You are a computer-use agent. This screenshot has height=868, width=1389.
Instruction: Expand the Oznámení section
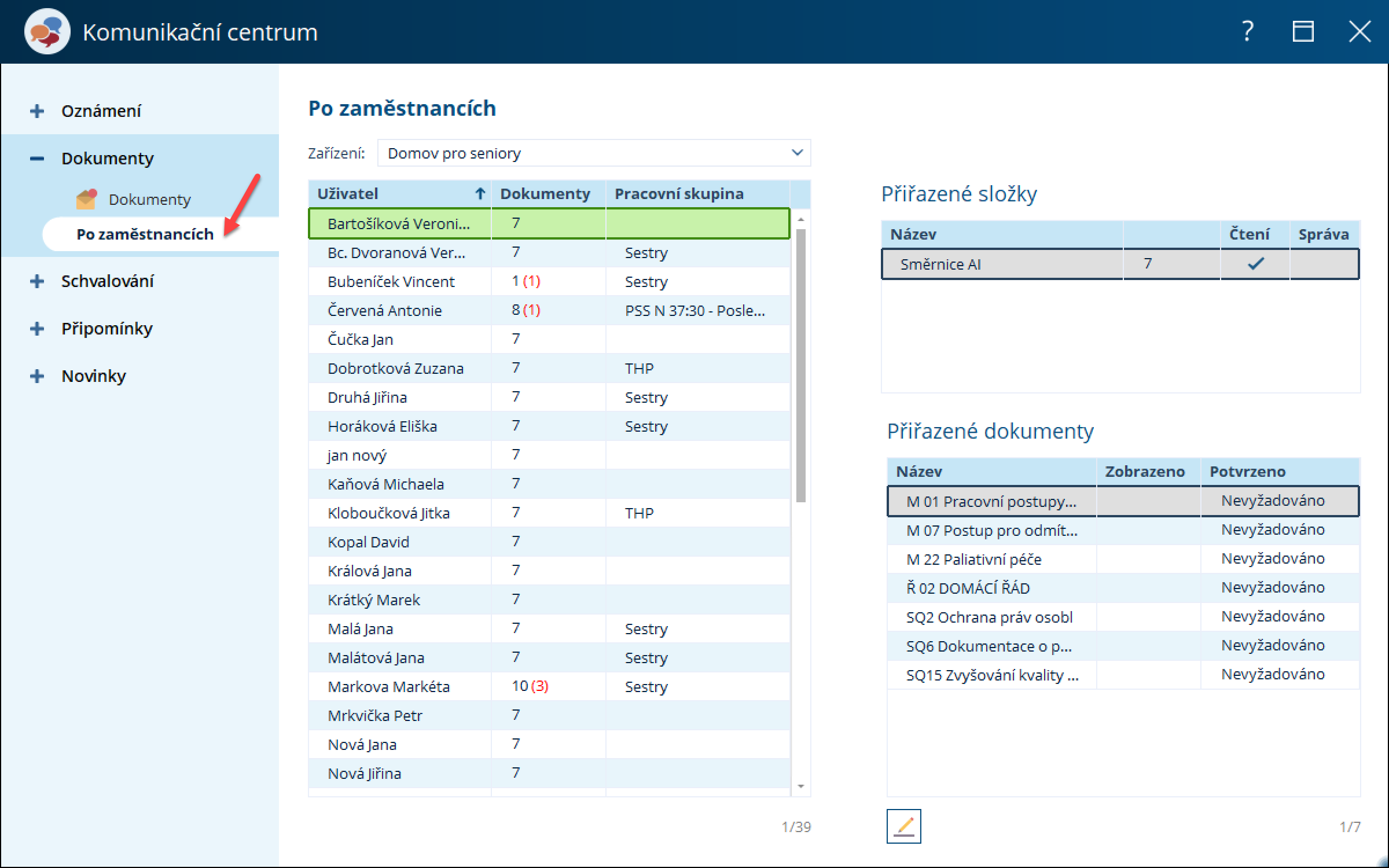coord(37,111)
